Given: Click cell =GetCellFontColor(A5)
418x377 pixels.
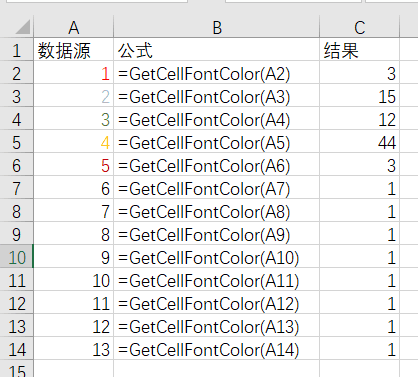Looking at the screenshot, I should click(x=217, y=142).
